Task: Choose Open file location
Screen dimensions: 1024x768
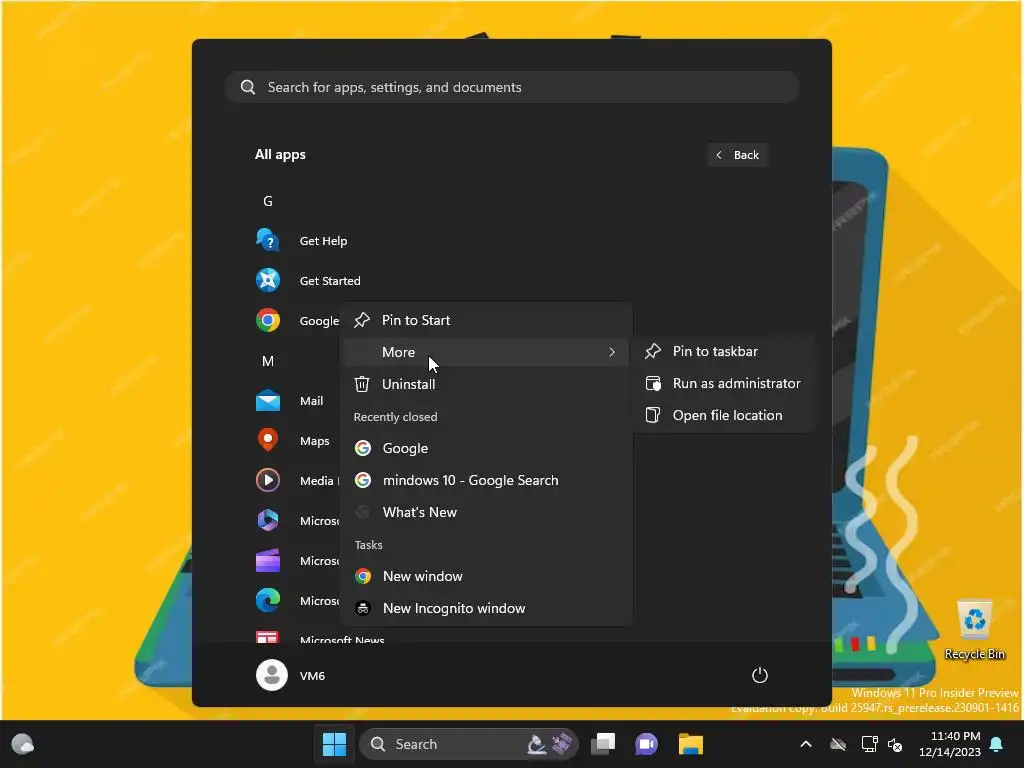Action: click(x=724, y=415)
